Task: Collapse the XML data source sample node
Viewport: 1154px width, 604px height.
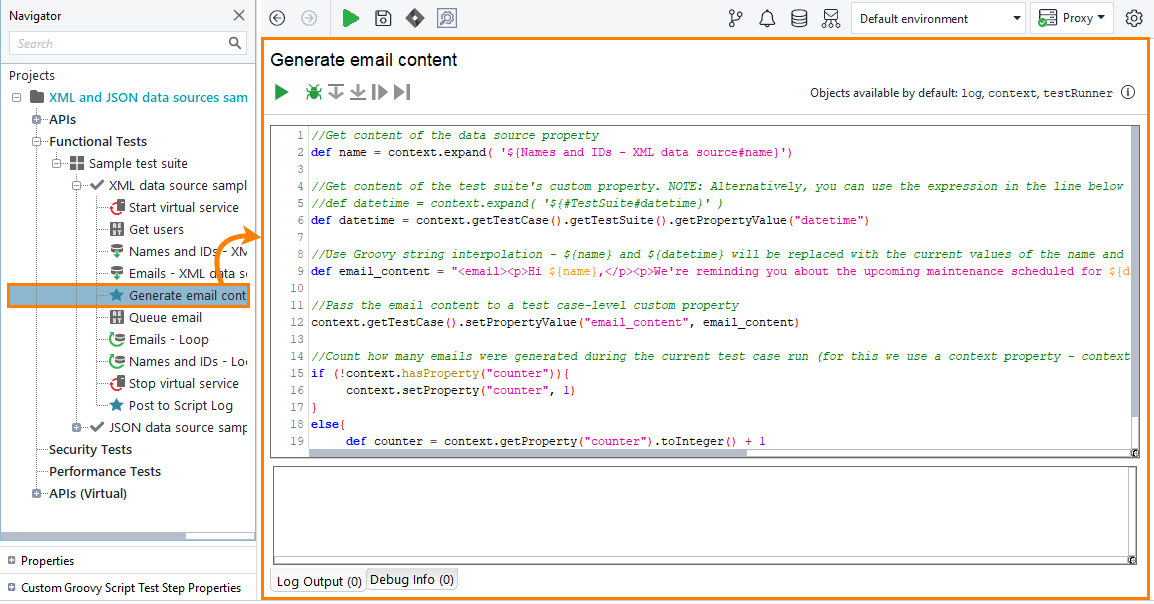Action: (x=76, y=184)
